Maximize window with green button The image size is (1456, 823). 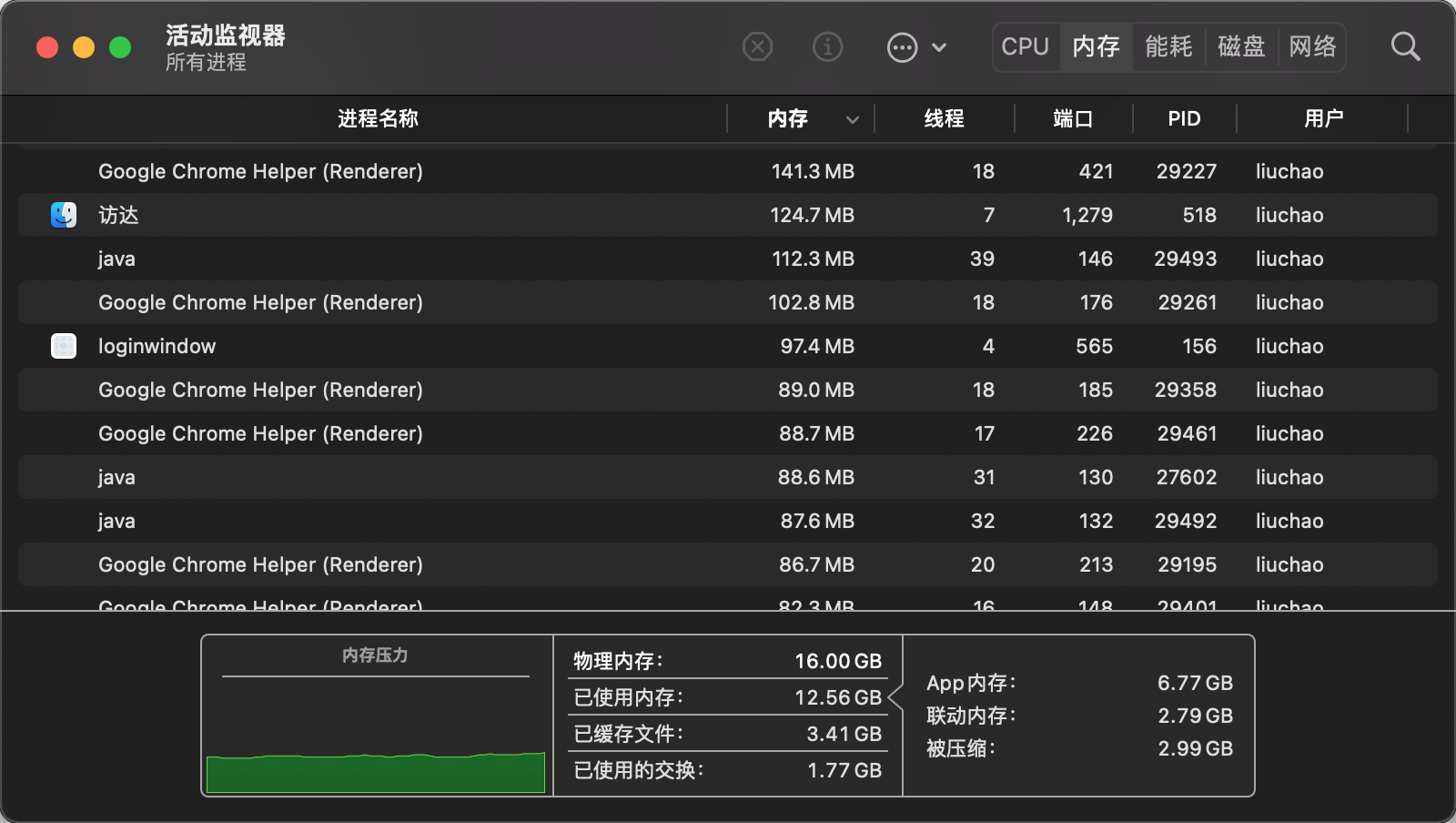click(x=120, y=47)
